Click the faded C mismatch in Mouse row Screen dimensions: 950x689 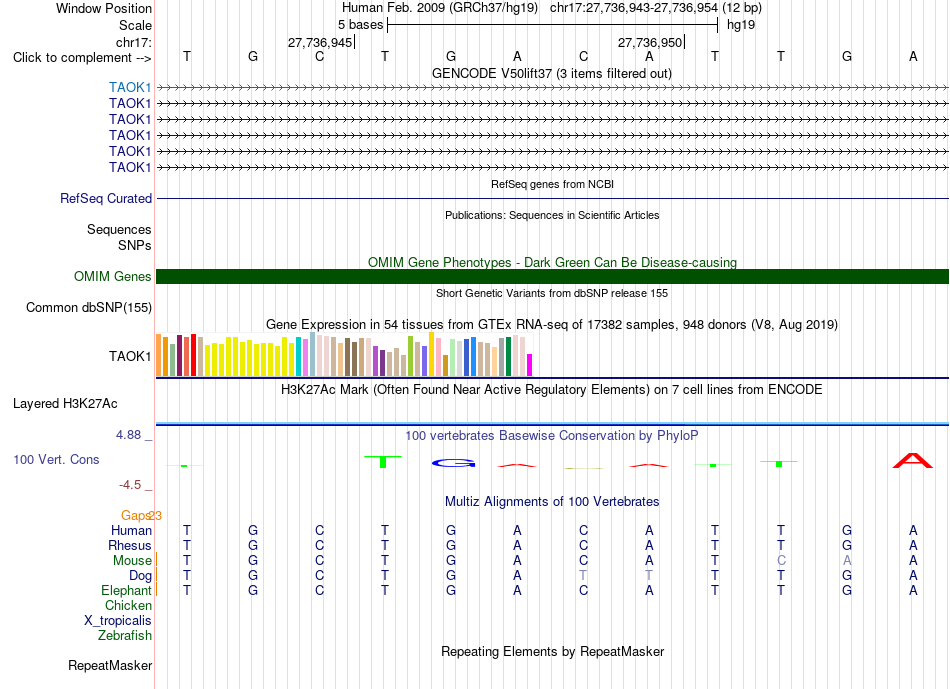781,561
